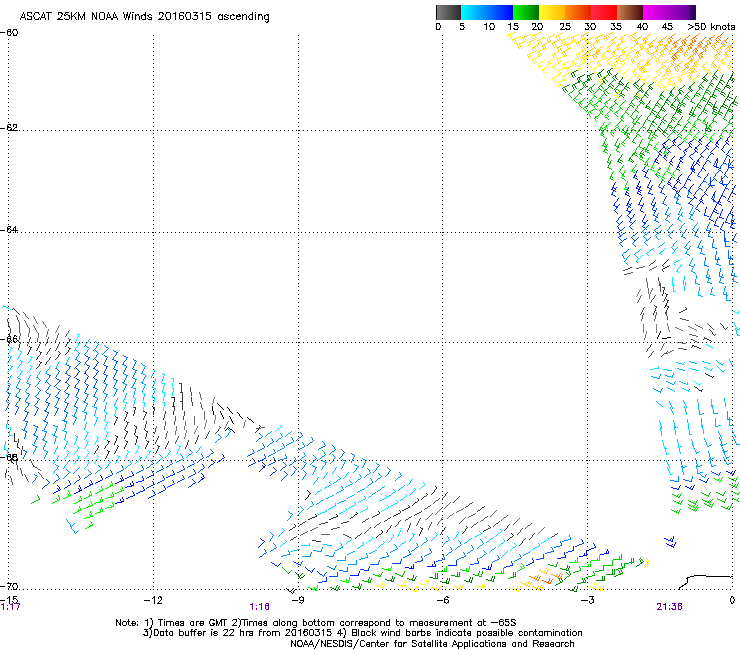
Task: Click the longitude label -6
Action: point(442,600)
